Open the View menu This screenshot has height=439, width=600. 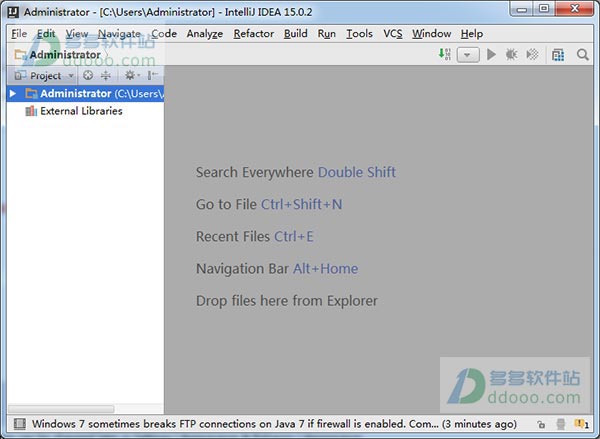pyautogui.click(x=77, y=34)
